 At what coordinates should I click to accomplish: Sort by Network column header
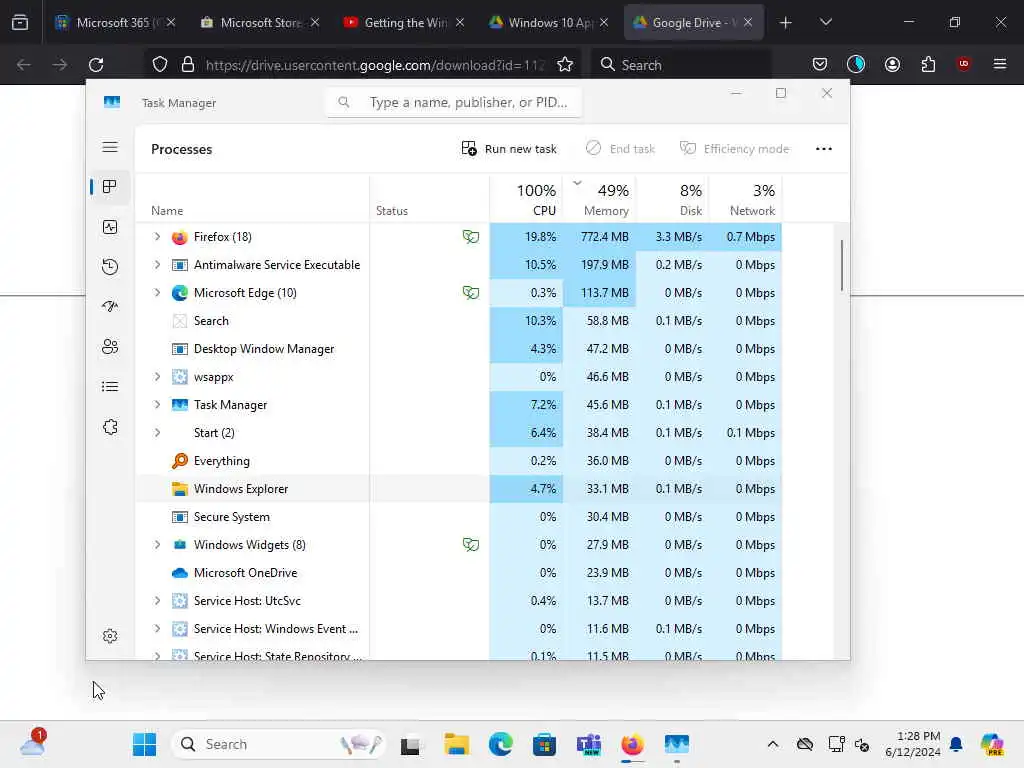click(x=745, y=199)
